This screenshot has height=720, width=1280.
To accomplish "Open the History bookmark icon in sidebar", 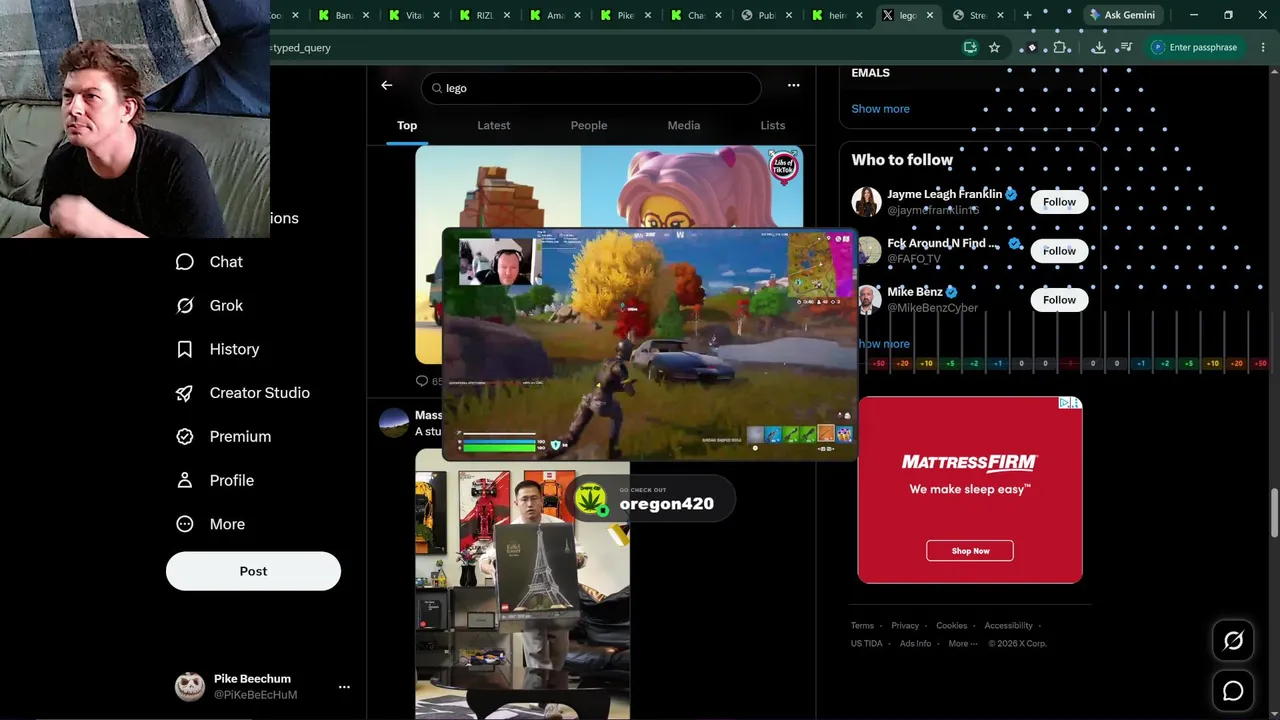I will pos(185,349).
